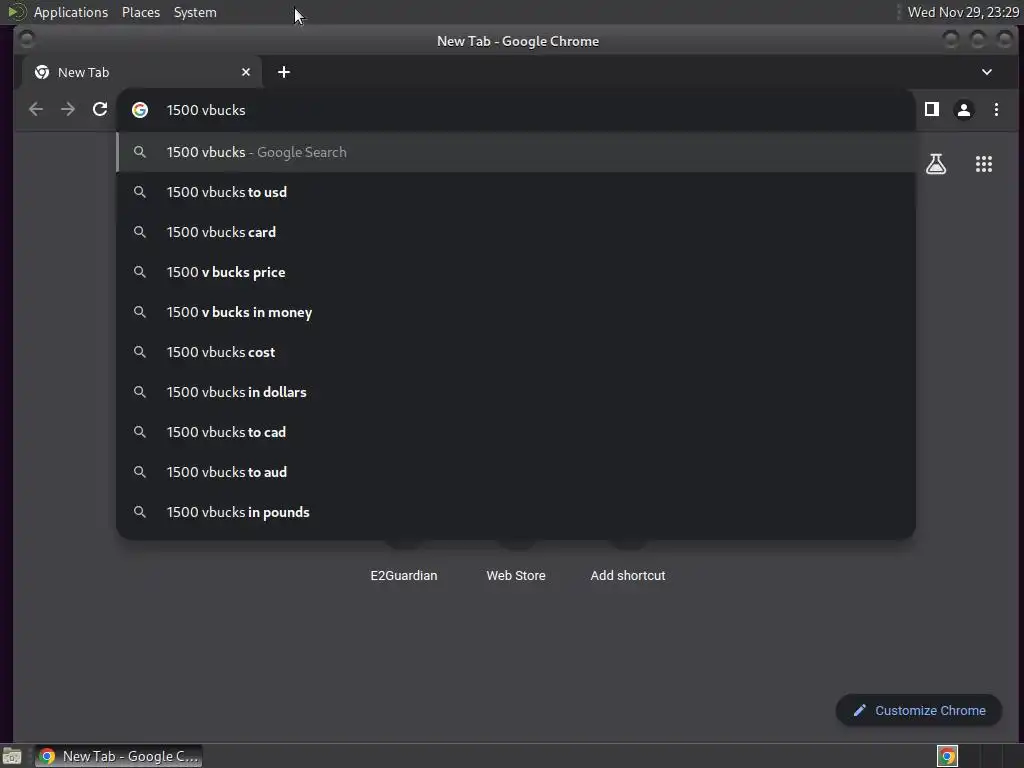Select suggestion 1500 v bucks price
Image resolution: width=1024 pixels, height=768 pixels.
coord(516,272)
